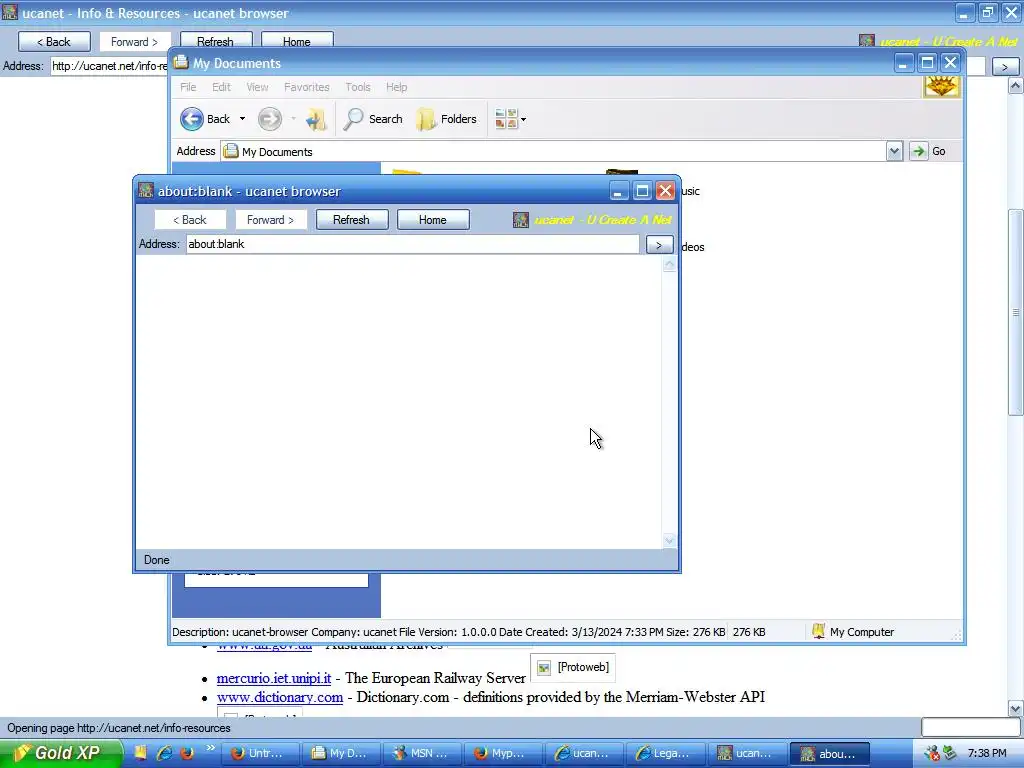Toggle Folders pane in My Documents
Image resolution: width=1024 pixels, height=768 pixels.
(x=447, y=119)
